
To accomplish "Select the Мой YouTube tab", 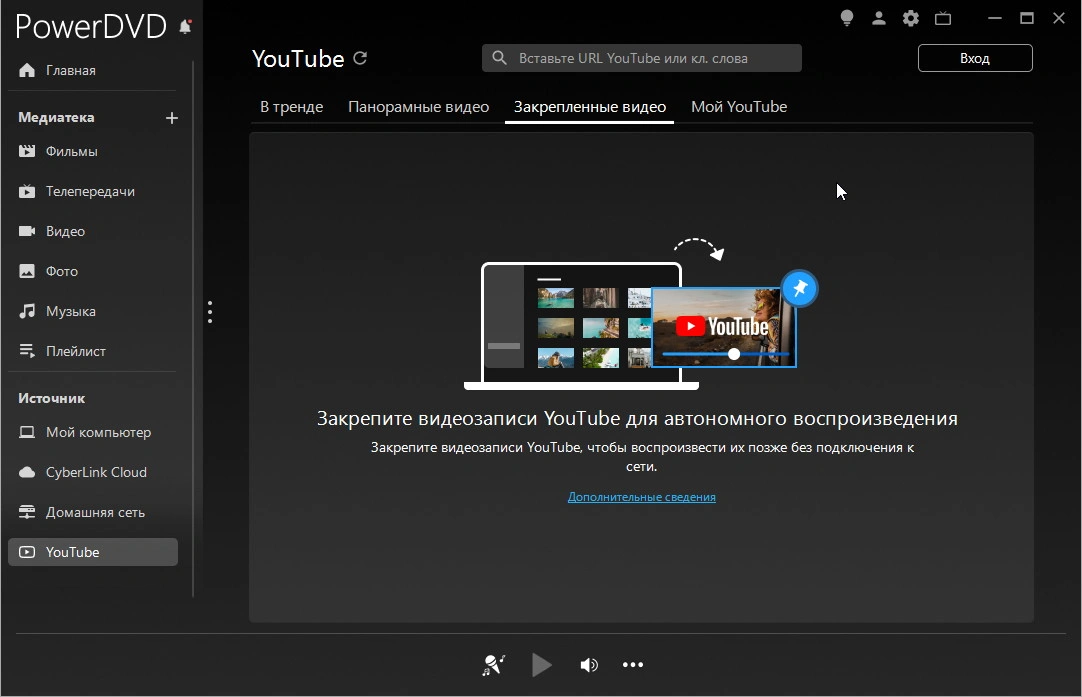I will tap(739, 107).
